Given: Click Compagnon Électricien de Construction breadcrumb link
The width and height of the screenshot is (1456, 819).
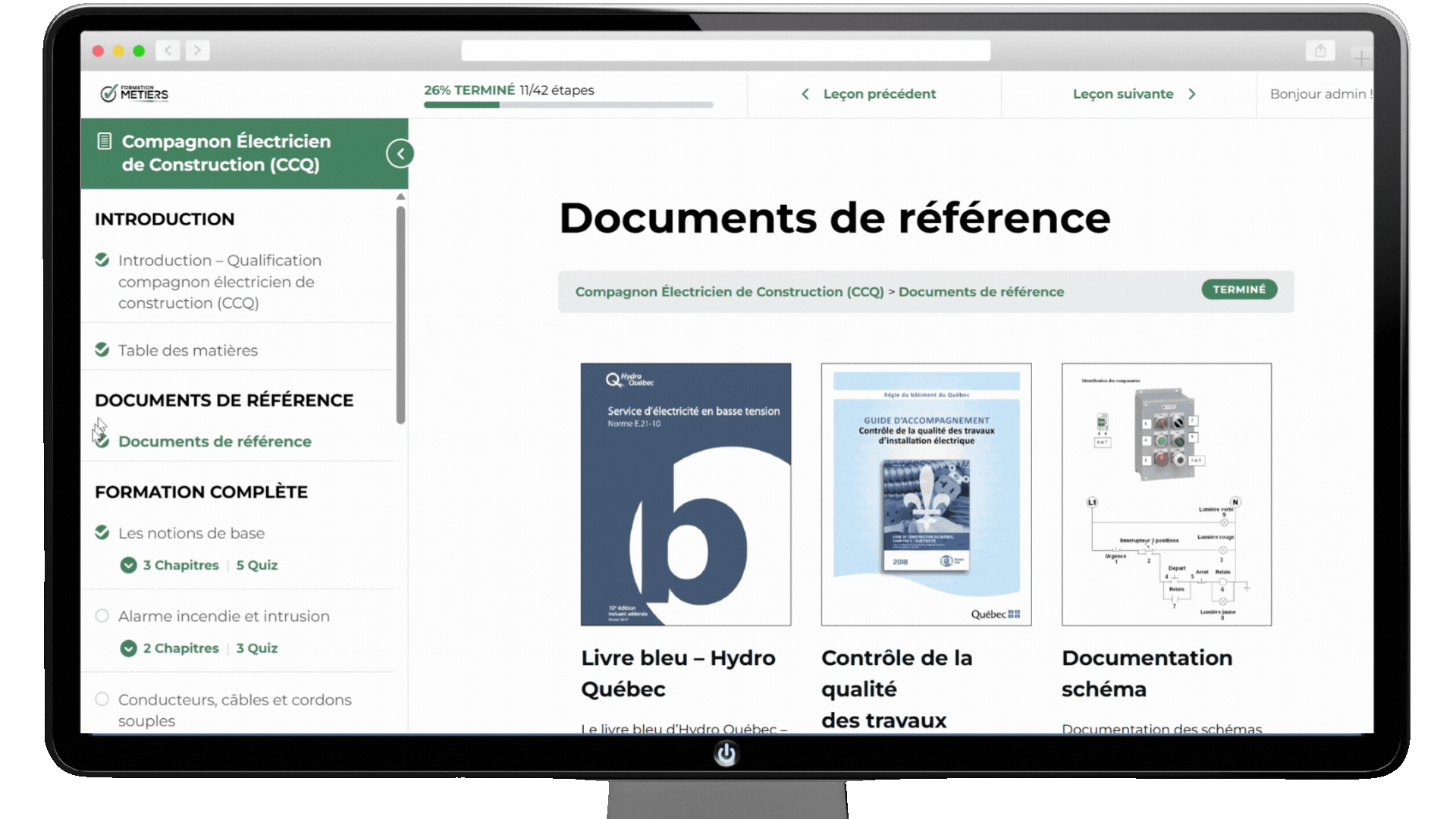Looking at the screenshot, I should pyautogui.click(x=730, y=292).
